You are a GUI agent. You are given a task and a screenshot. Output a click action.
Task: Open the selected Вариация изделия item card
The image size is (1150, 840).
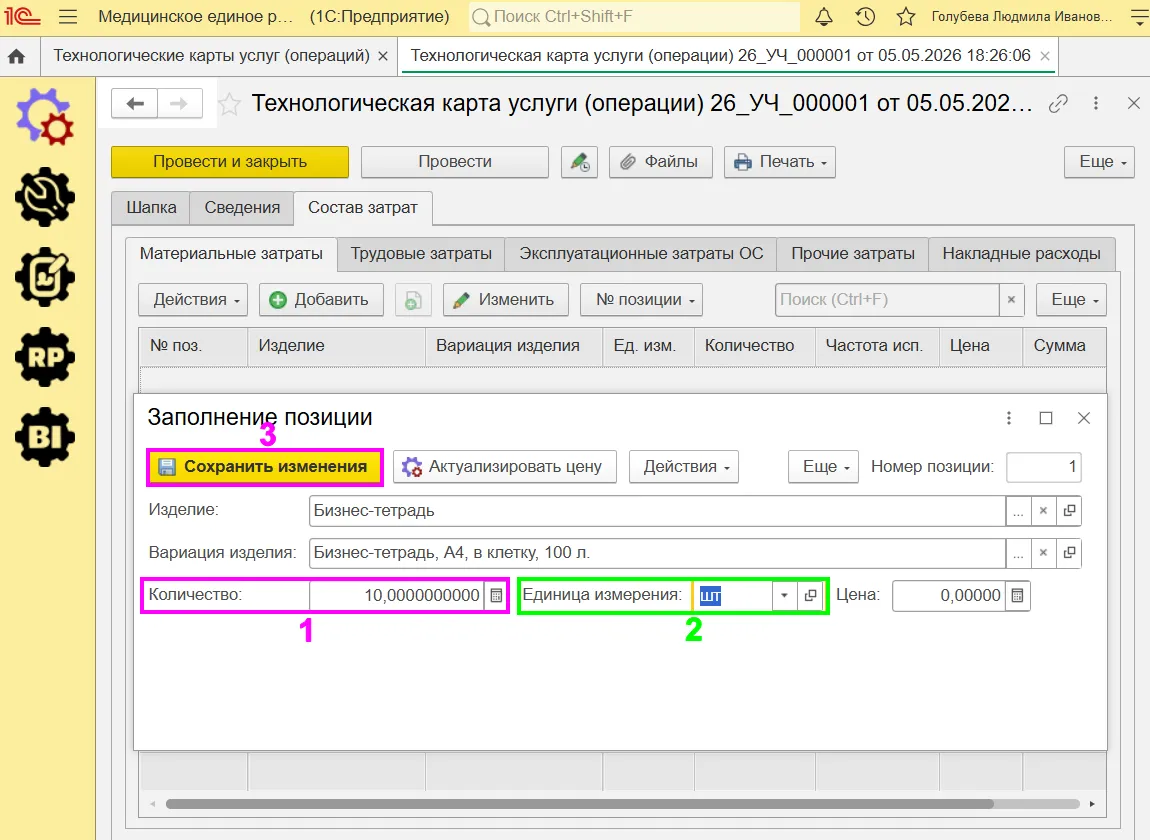click(1069, 553)
